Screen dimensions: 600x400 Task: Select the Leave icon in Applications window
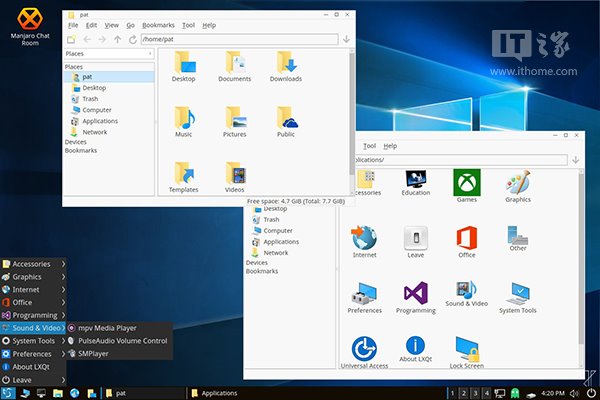(416, 242)
